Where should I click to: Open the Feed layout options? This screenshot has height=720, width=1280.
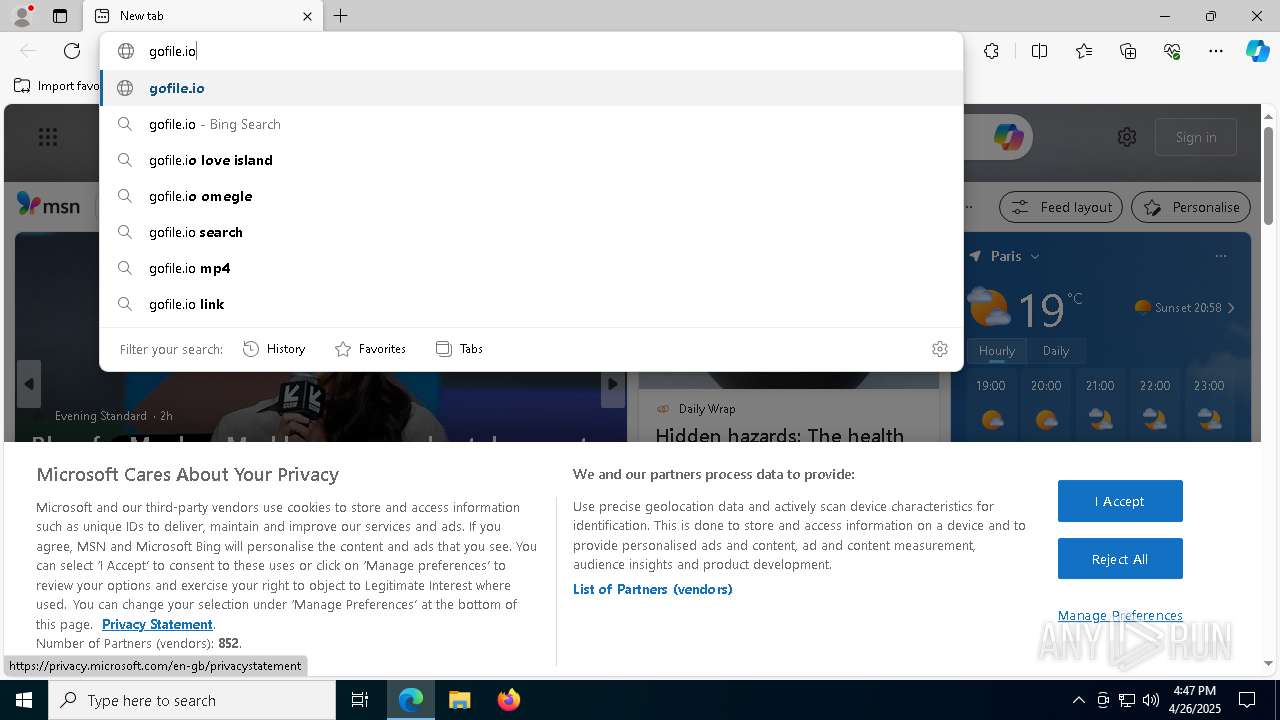[x=1061, y=207]
